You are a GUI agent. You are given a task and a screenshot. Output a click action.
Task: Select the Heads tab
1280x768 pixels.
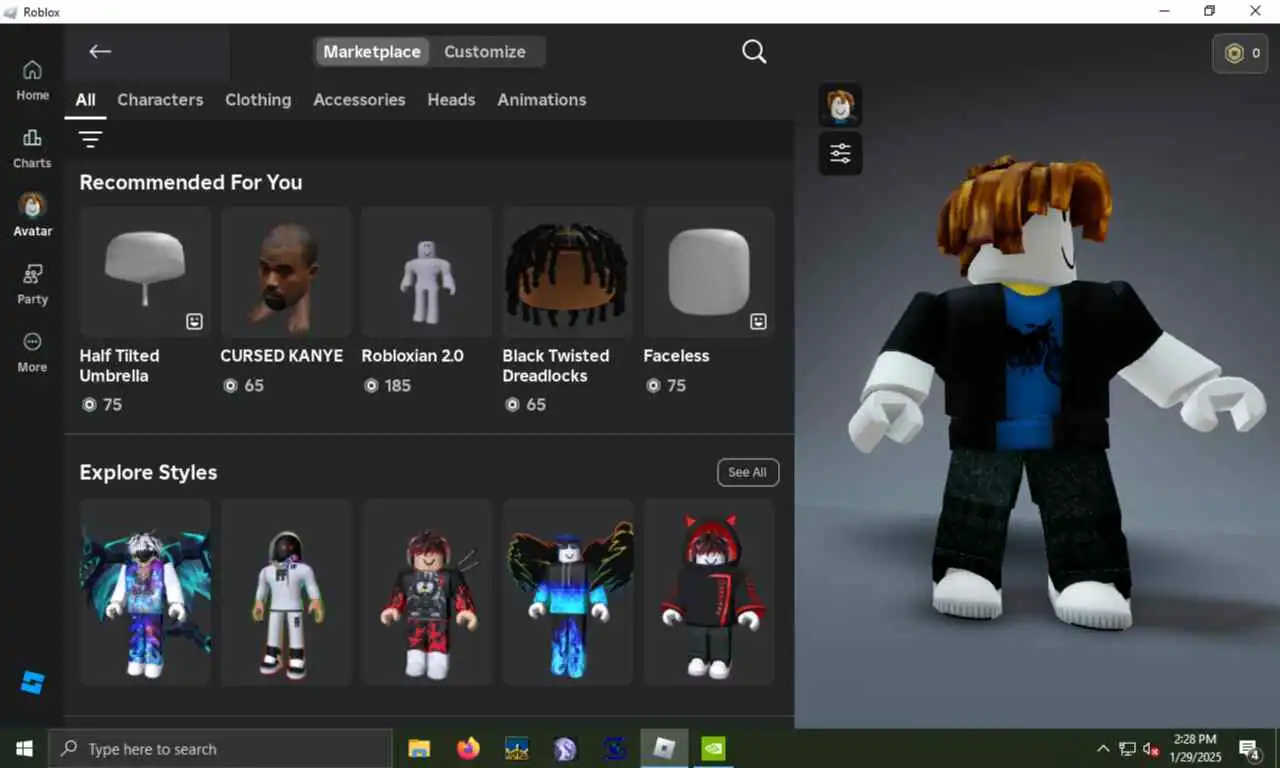[451, 100]
